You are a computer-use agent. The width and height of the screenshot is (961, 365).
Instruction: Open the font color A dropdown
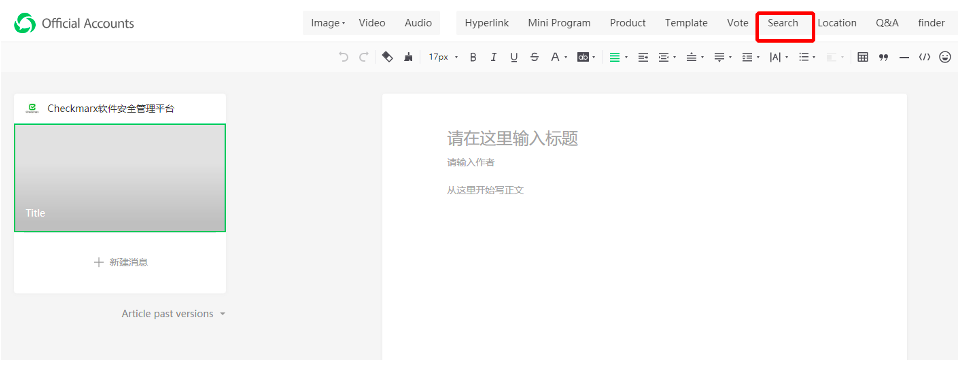[558, 57]
